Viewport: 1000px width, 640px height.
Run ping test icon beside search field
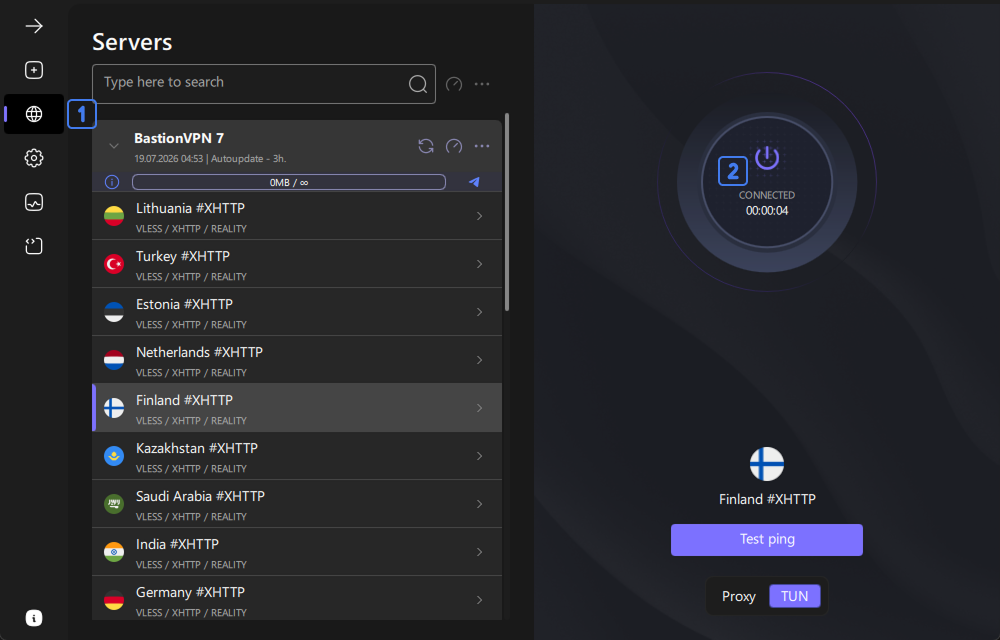[x=454, y=84]
